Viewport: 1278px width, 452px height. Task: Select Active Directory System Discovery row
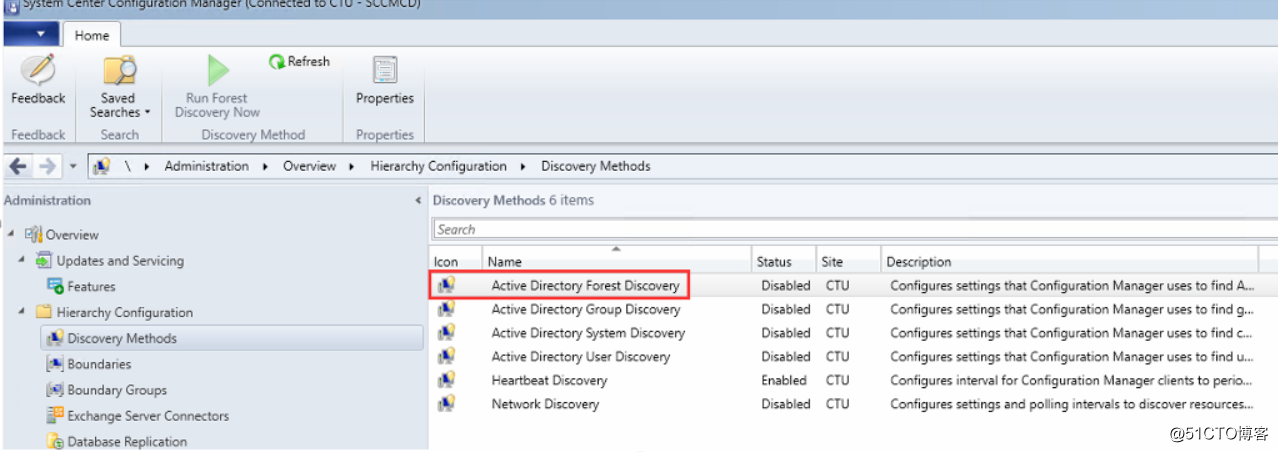(x=855, y=333)
